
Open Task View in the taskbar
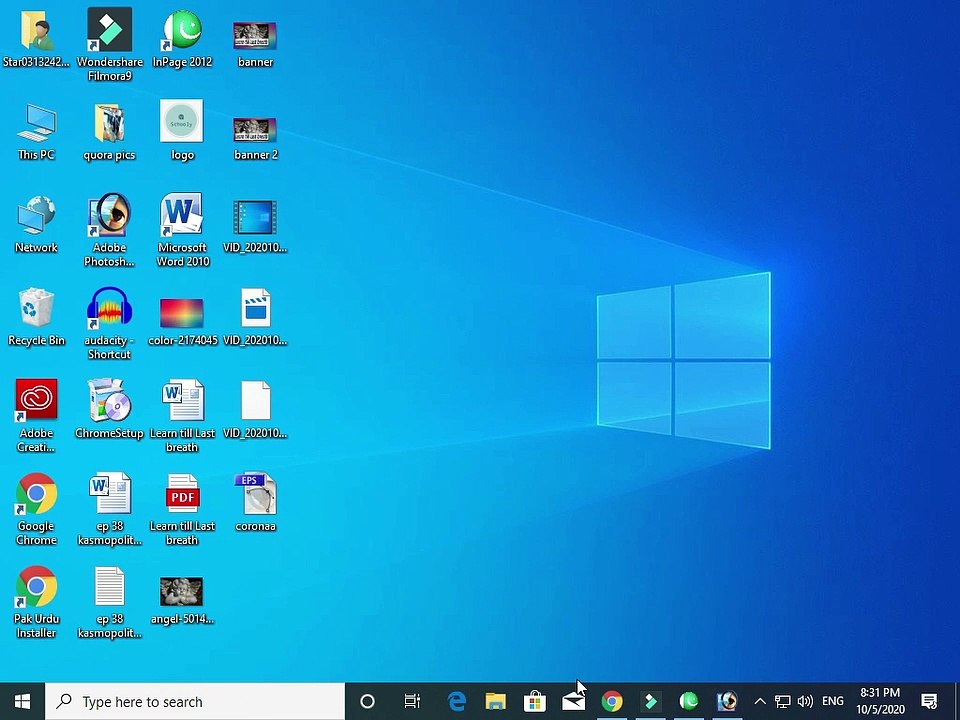pos(412,702)
